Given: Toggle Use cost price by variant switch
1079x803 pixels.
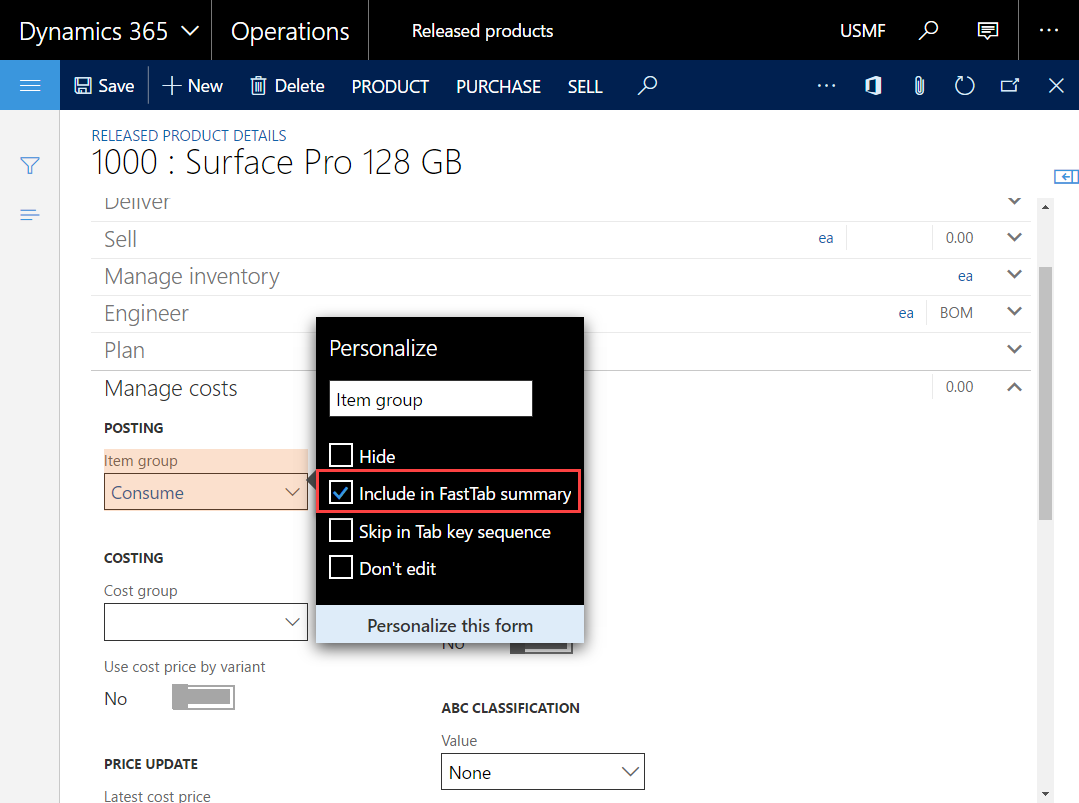Looking at the screenshot, I should (203, 698).
